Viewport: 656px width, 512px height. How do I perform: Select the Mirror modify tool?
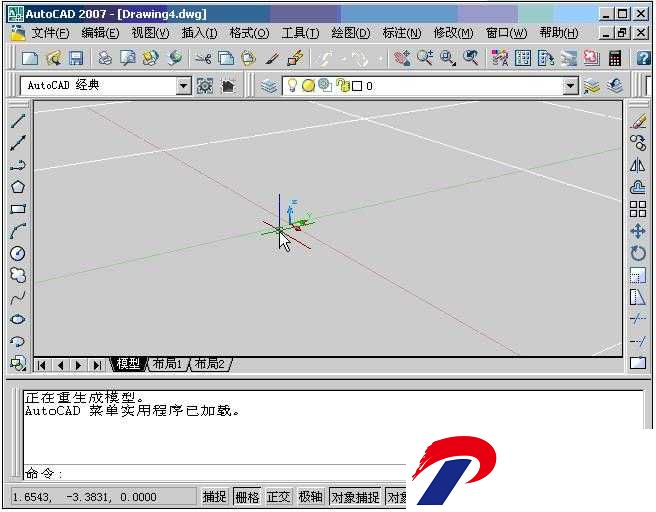(x=638, y=165)
